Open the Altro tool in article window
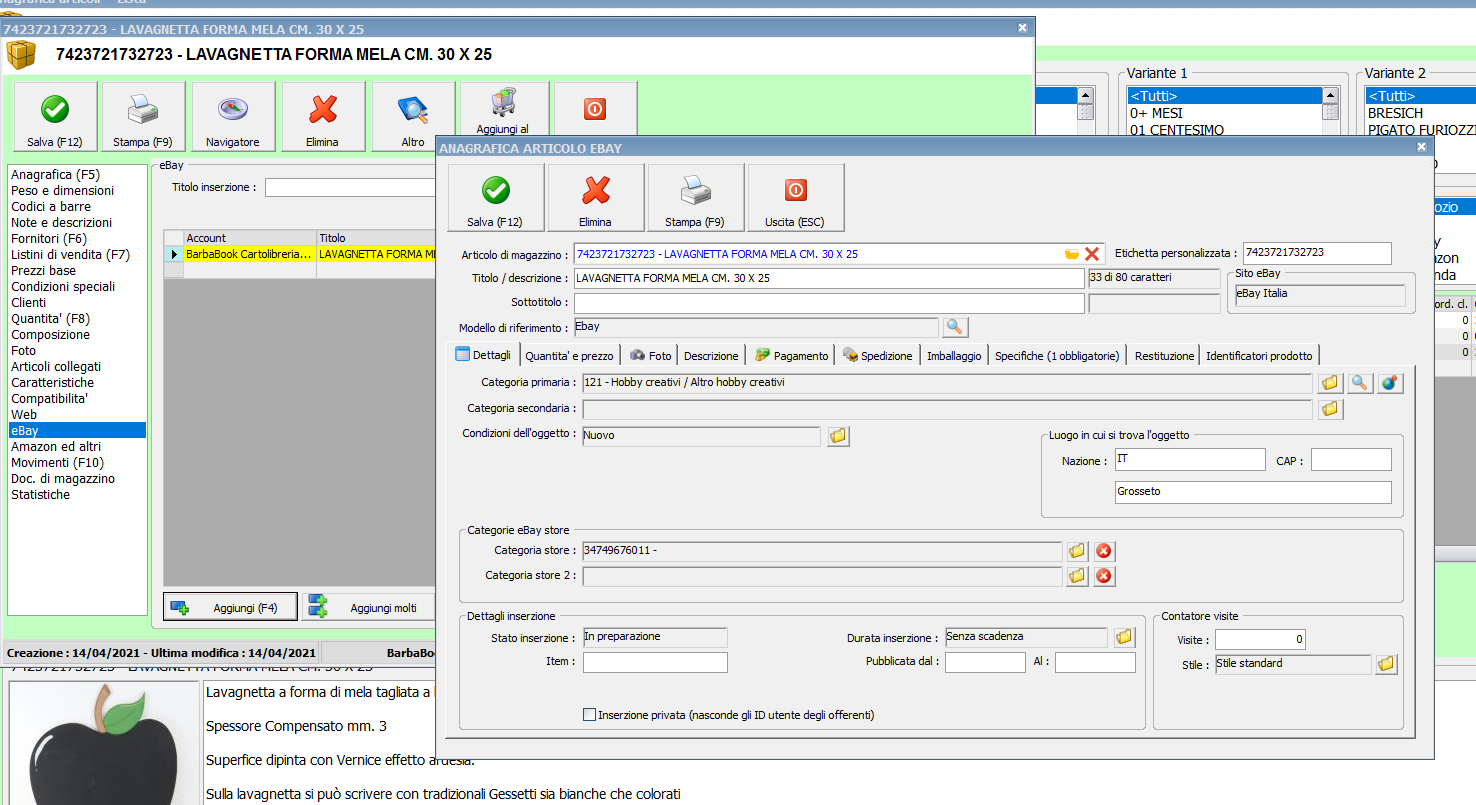The image size is (1476, 805). (413, 117)
